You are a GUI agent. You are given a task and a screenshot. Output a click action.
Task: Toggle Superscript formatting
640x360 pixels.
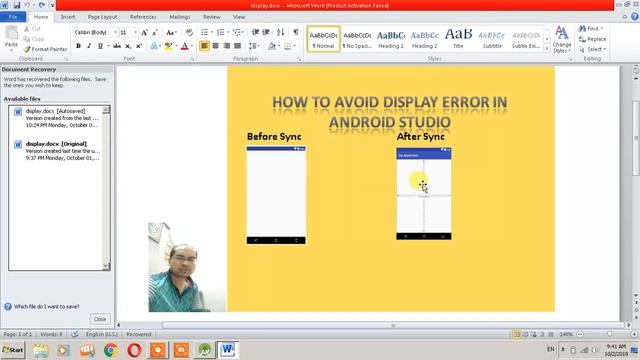(139, 46)
